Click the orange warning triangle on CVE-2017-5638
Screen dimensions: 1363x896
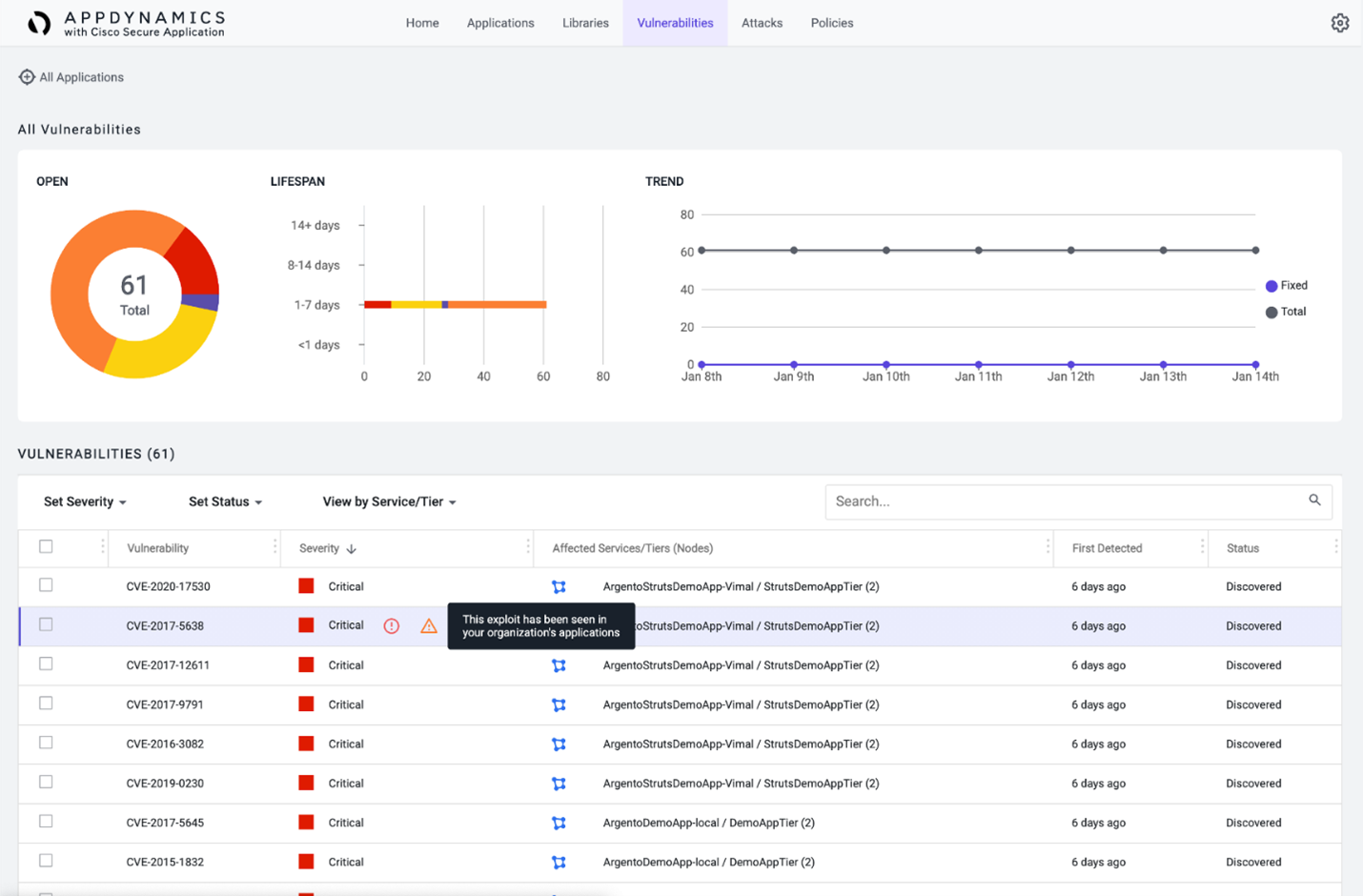[429, 626]
